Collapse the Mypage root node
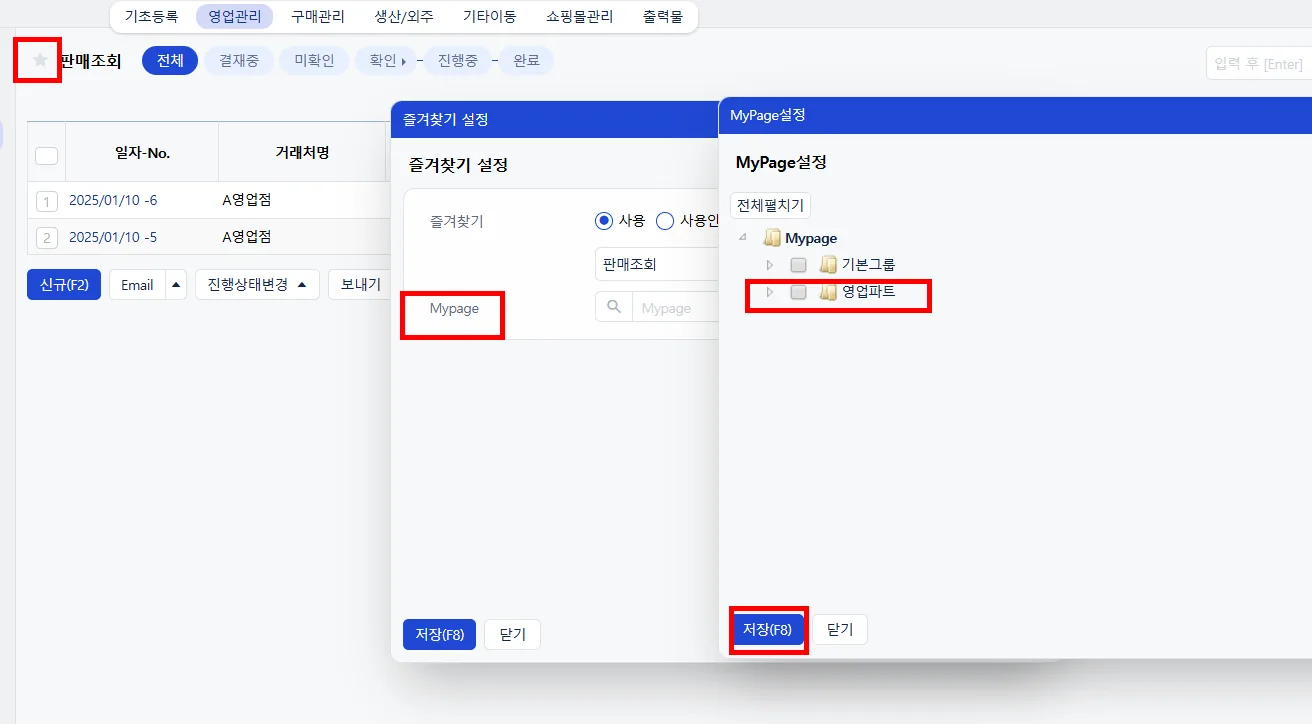 742,238
